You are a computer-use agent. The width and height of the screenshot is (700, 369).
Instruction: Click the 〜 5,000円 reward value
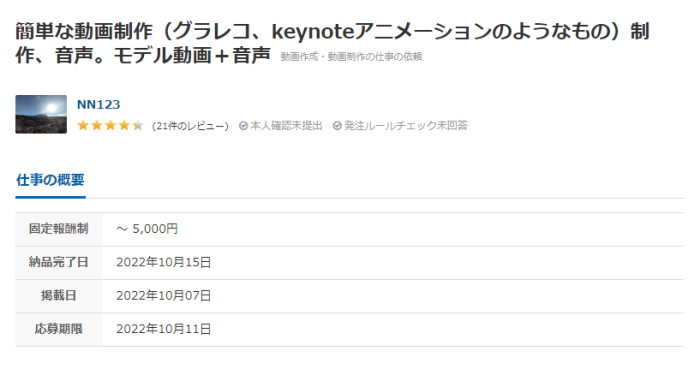(147, 229)
